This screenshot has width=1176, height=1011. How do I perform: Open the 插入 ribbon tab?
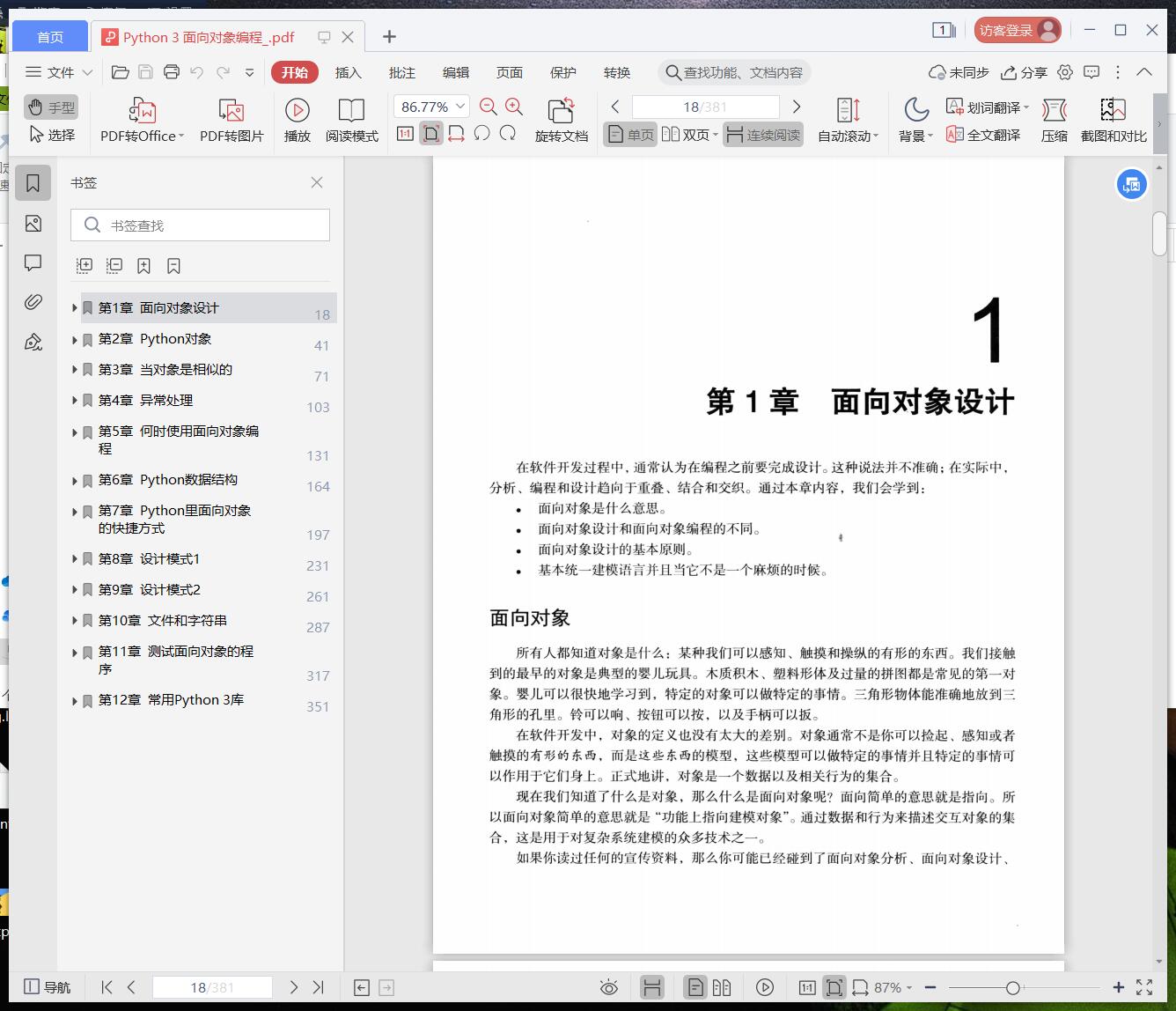click(349, 72)
